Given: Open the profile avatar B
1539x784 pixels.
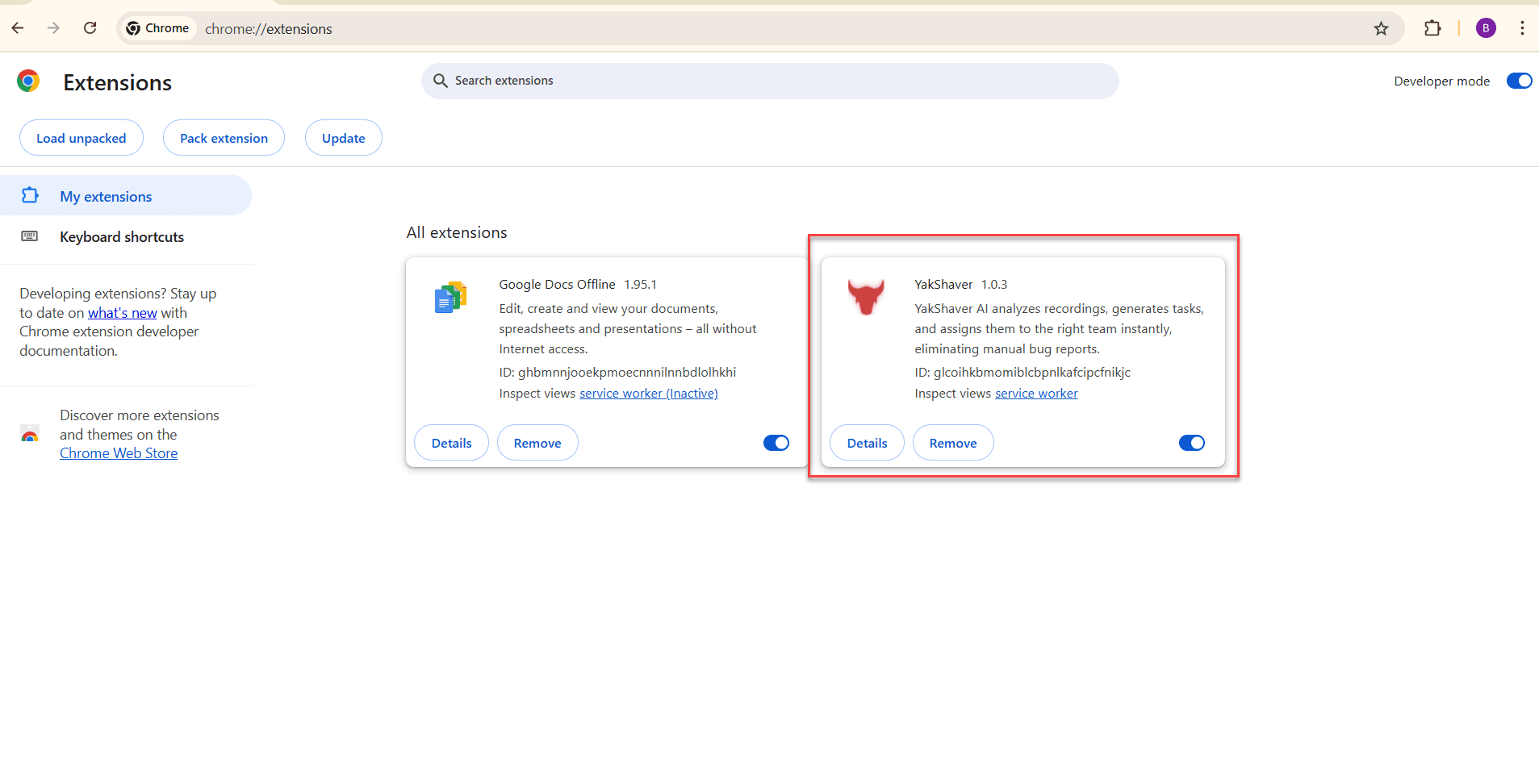Looking at the screenshot, I should point(1485,28).
